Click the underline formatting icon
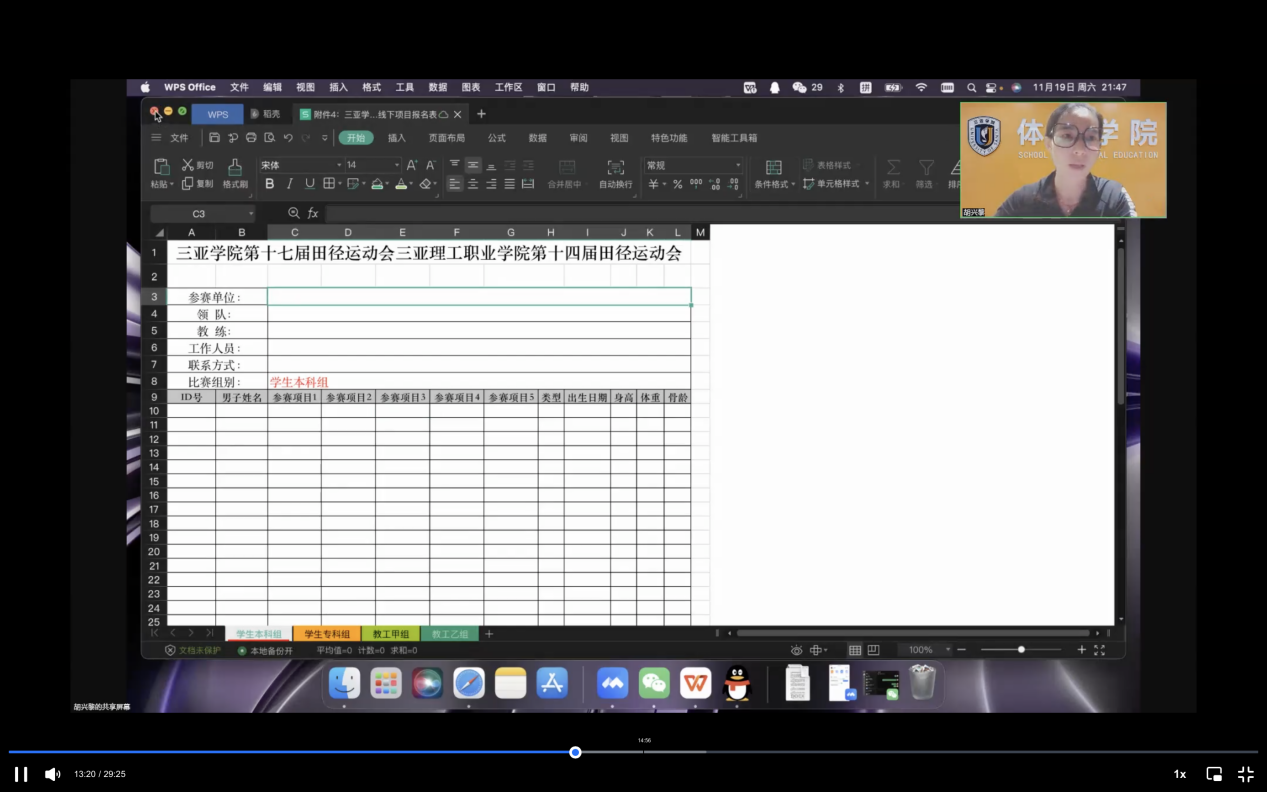The width and height of the screenshot is (1267, 792). click(310, 184)
